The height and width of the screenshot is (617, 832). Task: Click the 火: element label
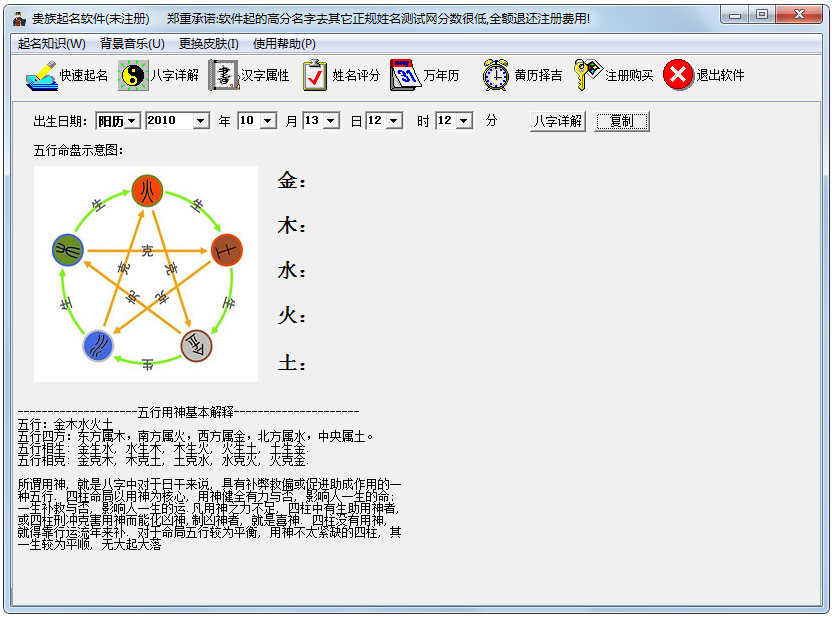click(292, 316)
